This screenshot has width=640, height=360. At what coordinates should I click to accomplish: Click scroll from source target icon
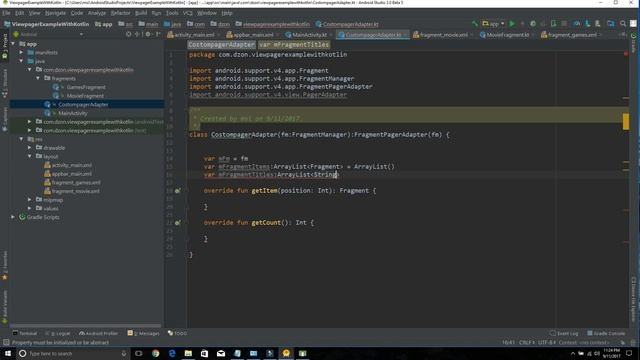[x=129, y=34]
